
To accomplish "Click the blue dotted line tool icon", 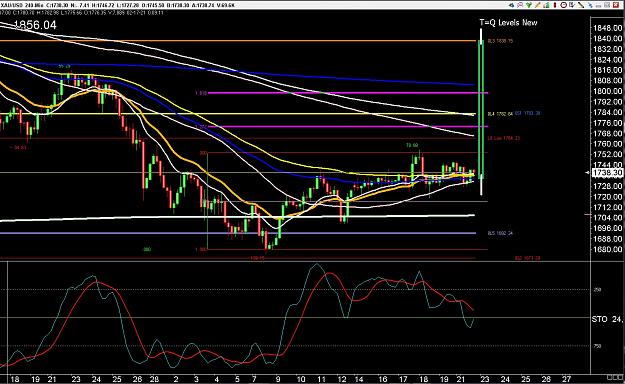I will click(590, 5).
